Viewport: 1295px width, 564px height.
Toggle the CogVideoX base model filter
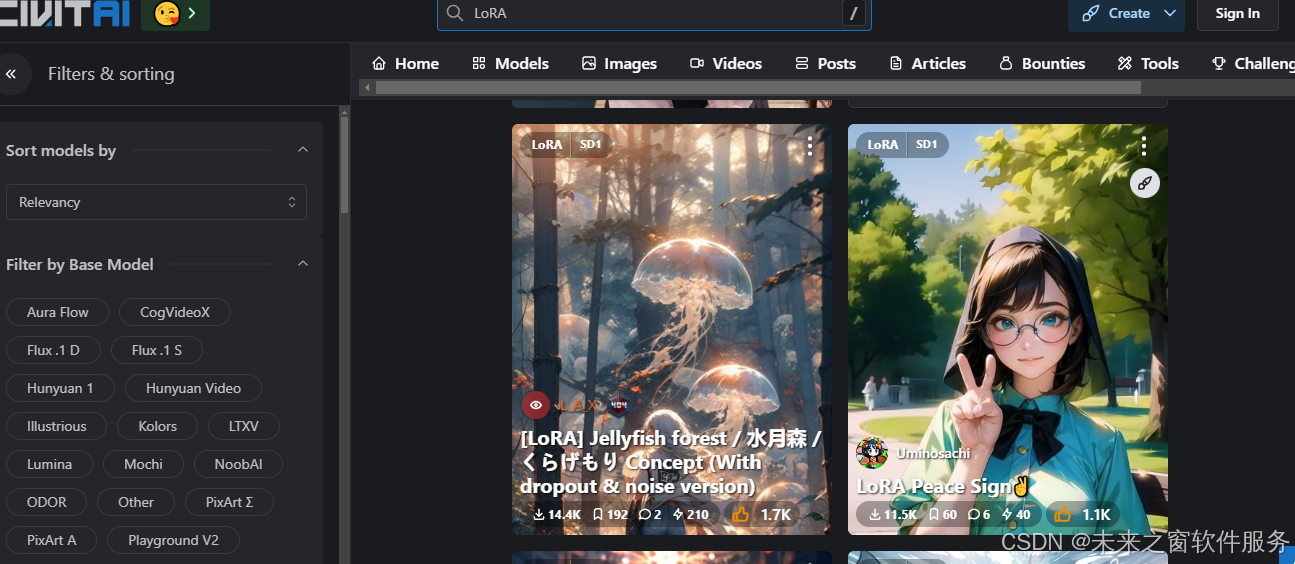tap(175, 312)
